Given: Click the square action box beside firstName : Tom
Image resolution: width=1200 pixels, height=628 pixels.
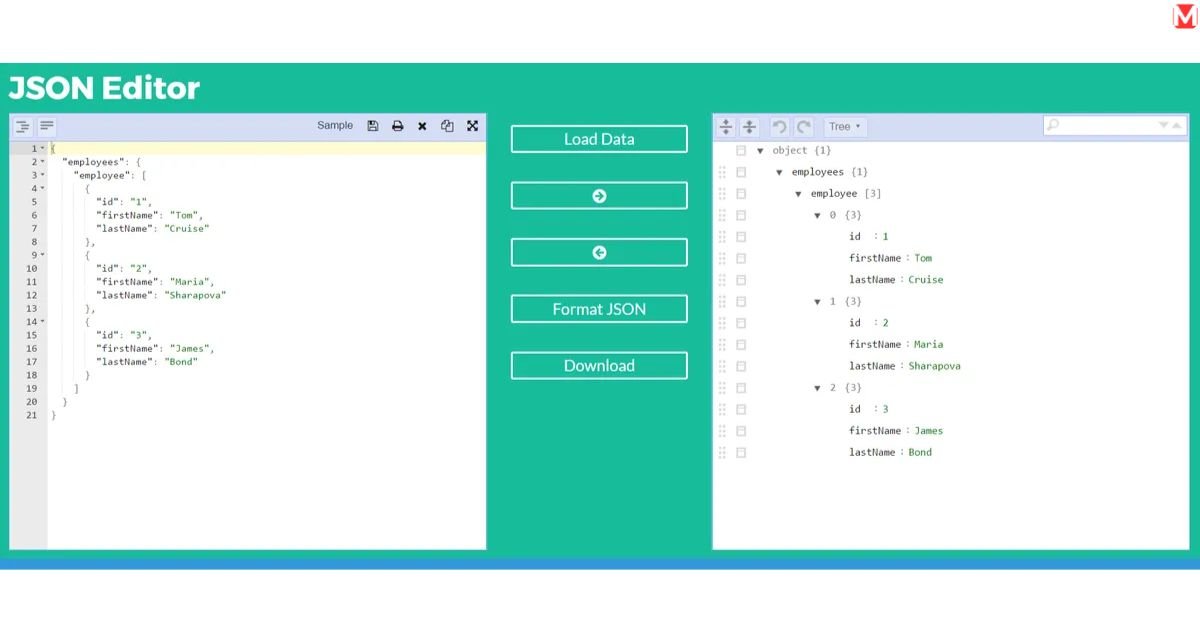Looking at the screenshot, I should (741, 258).
